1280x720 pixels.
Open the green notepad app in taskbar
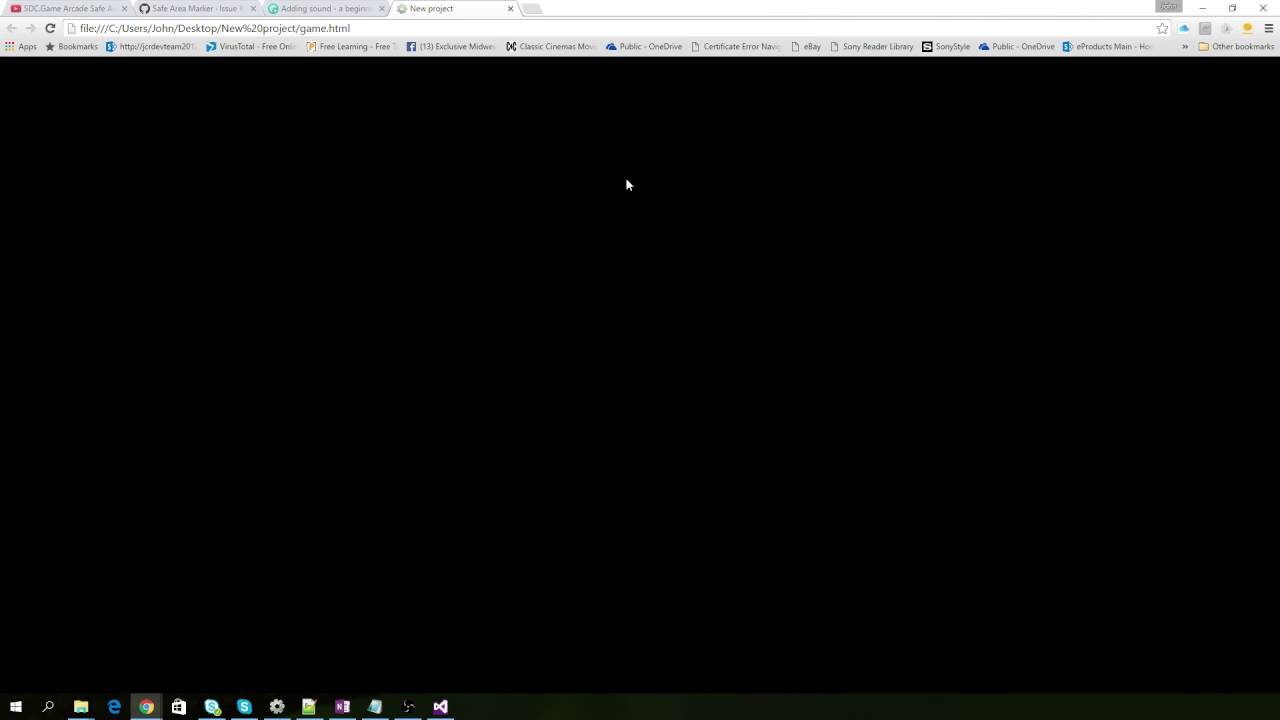[309, 706]
